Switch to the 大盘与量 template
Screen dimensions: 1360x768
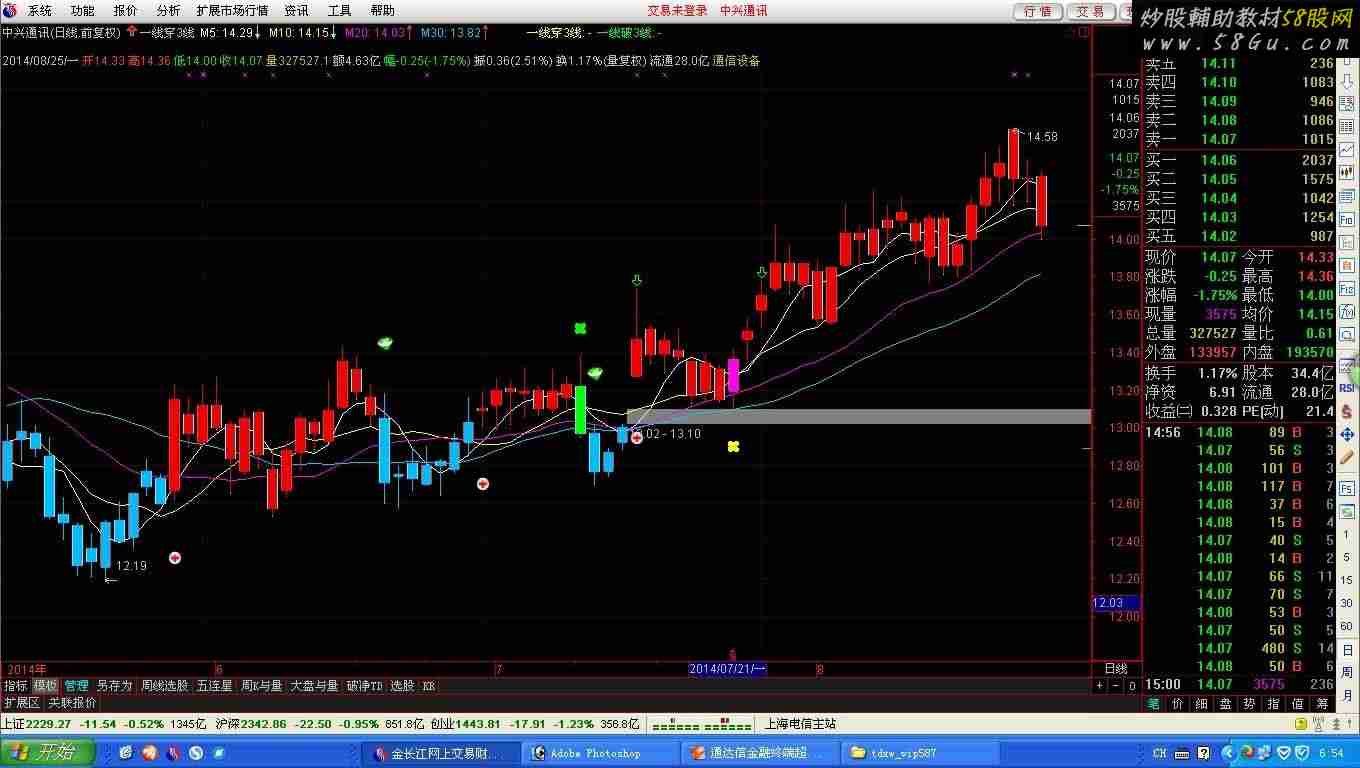314,686
